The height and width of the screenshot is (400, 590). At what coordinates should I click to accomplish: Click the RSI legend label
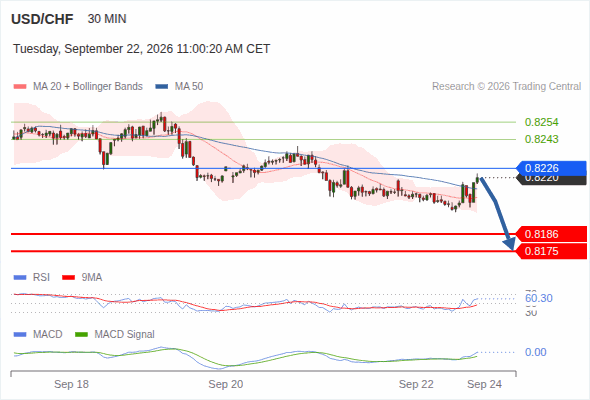pos(41,278)
